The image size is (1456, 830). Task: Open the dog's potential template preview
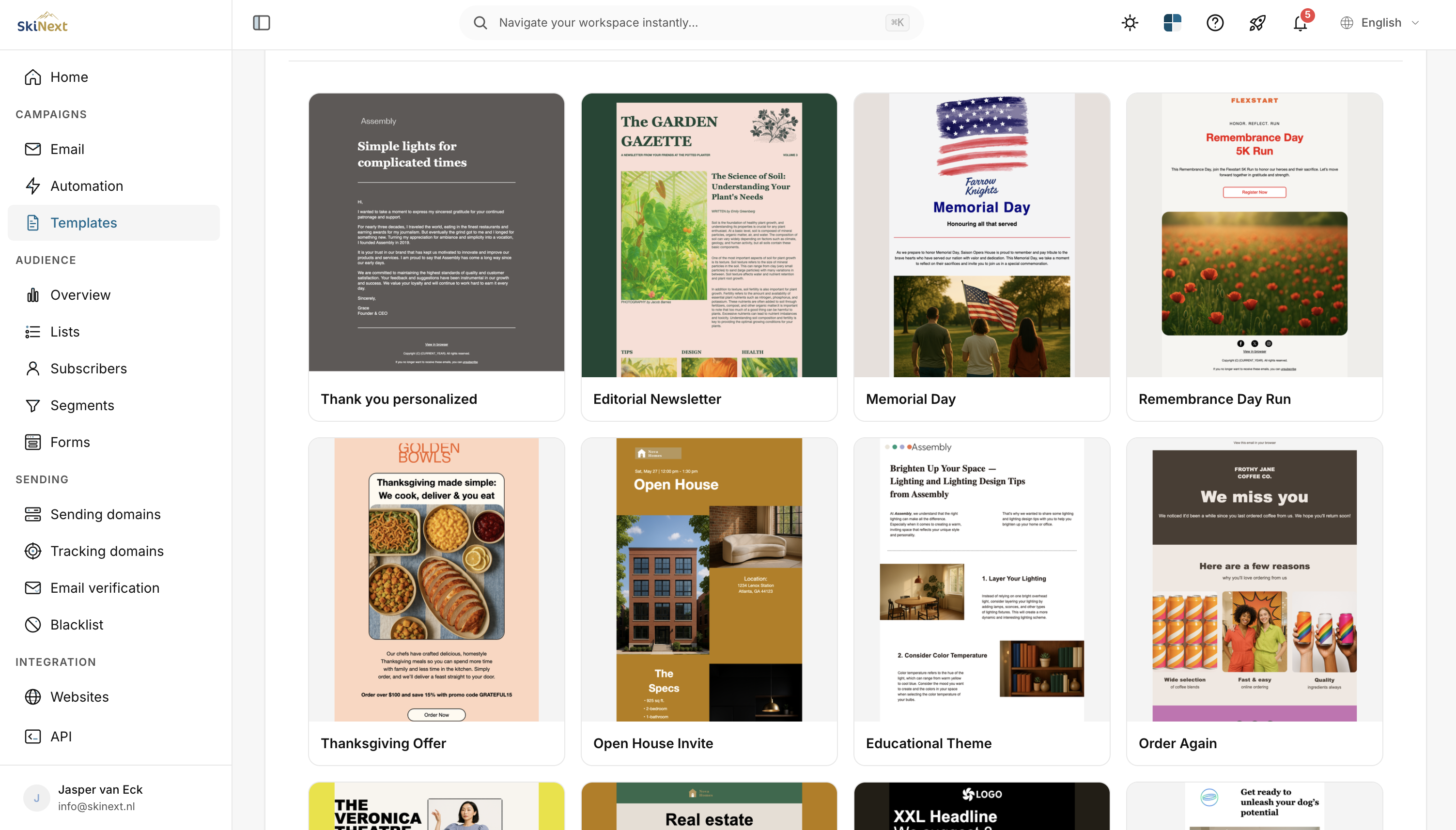coord(1254,806)
